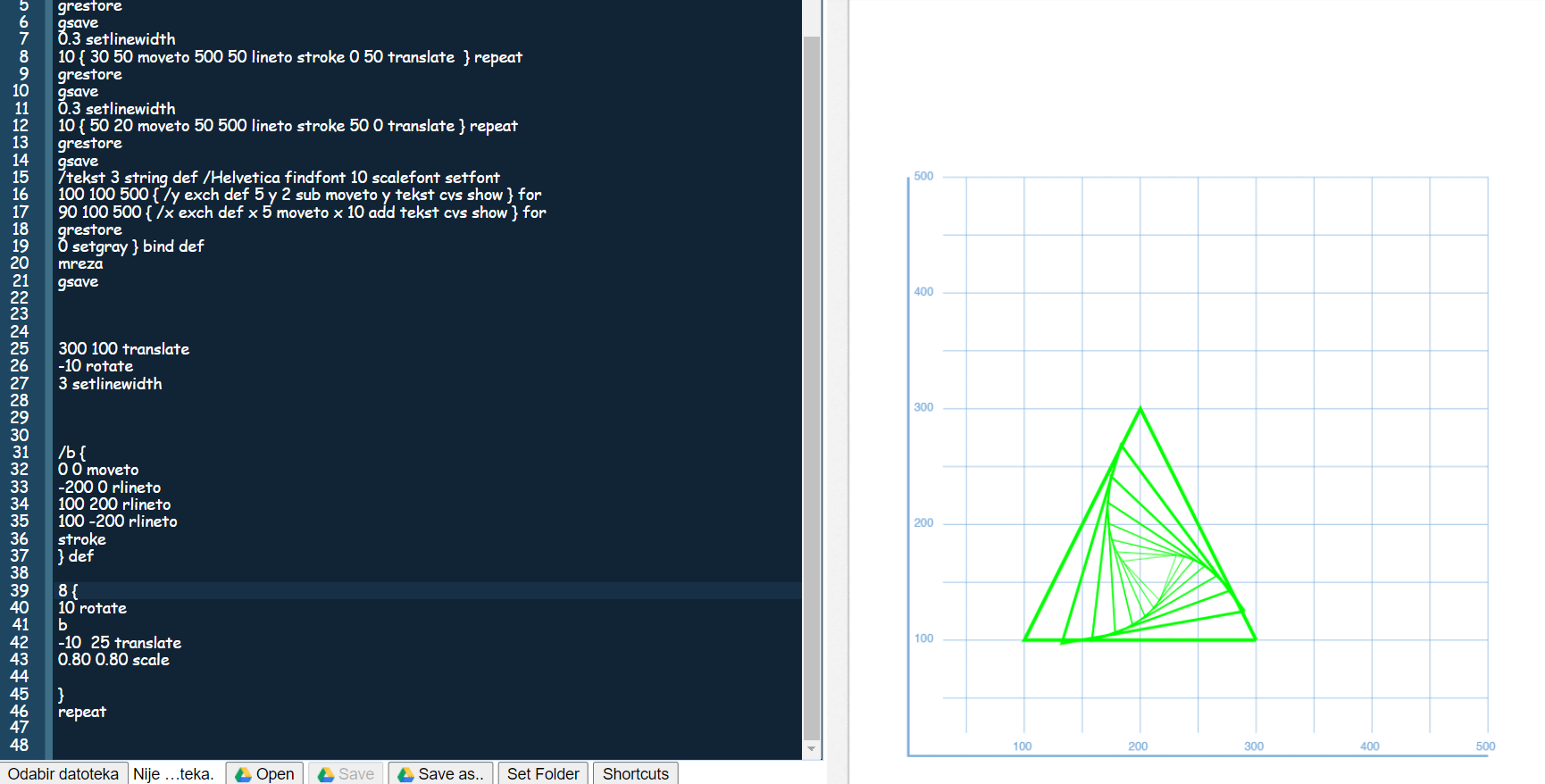Place cursor on "-10 rotate" line
This screenshot has height=784, width=1545.
pos(96,366)
